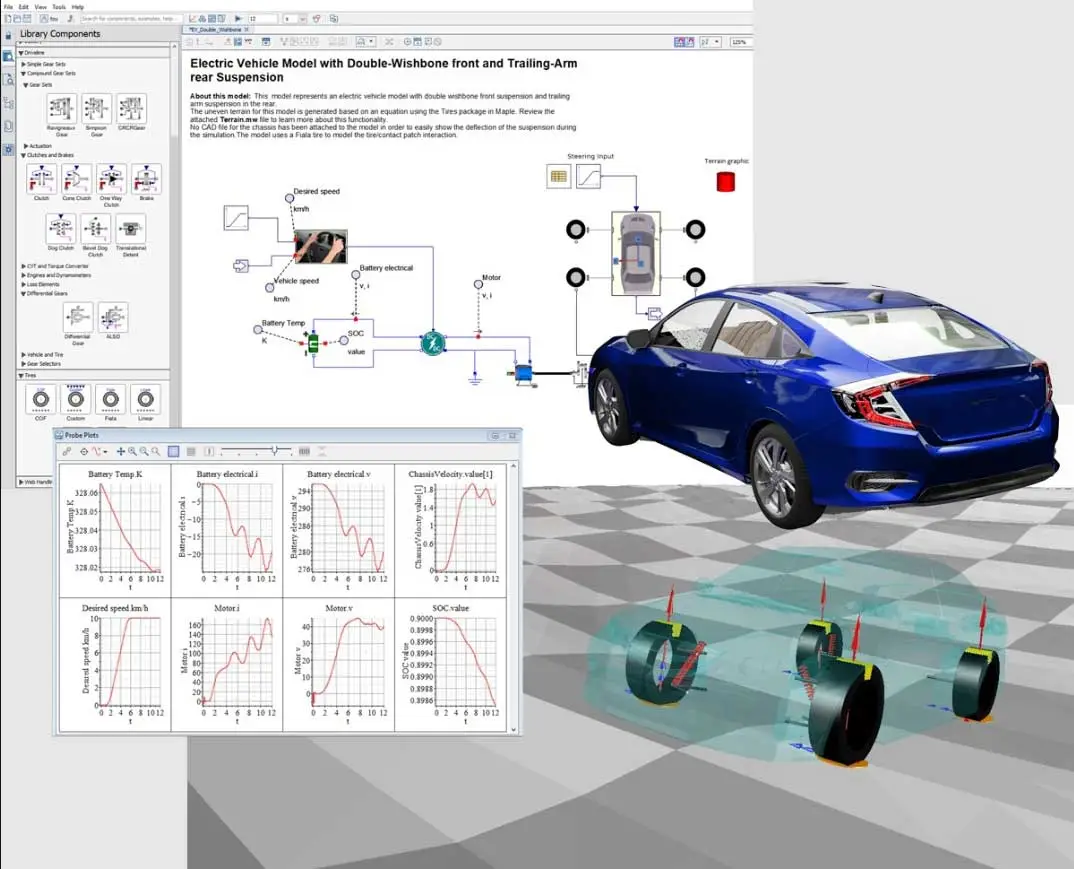This screenshot has height=869, width=1074.
Task: Expand Vehicle and Tire group
Action: tap(23, 355)
